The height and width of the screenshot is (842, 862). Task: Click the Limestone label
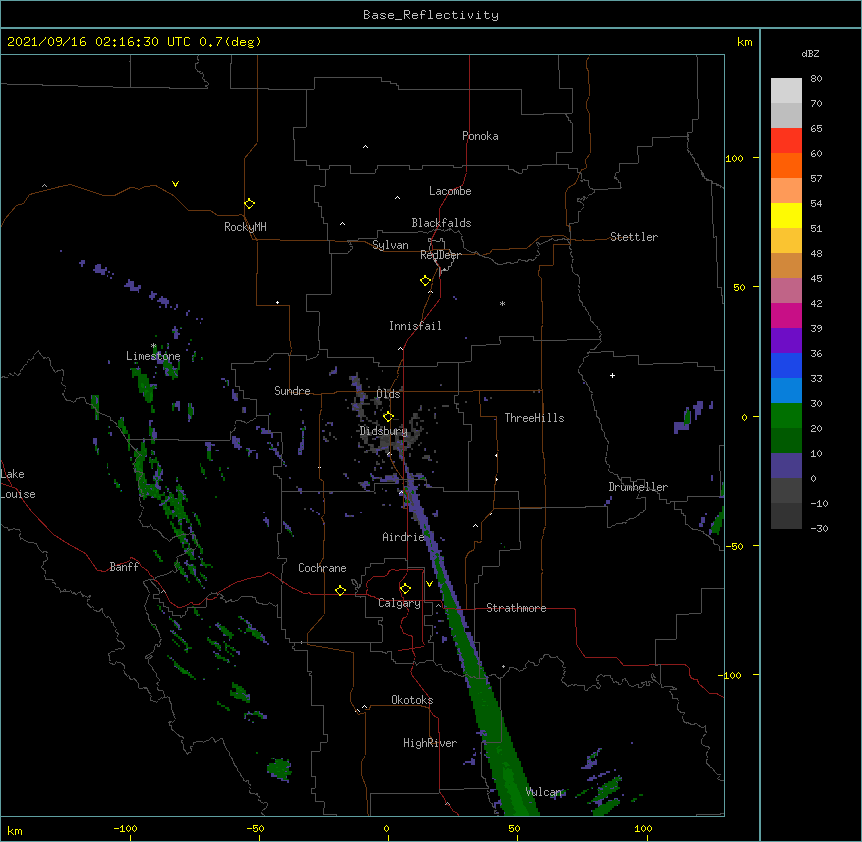(153, 356)
